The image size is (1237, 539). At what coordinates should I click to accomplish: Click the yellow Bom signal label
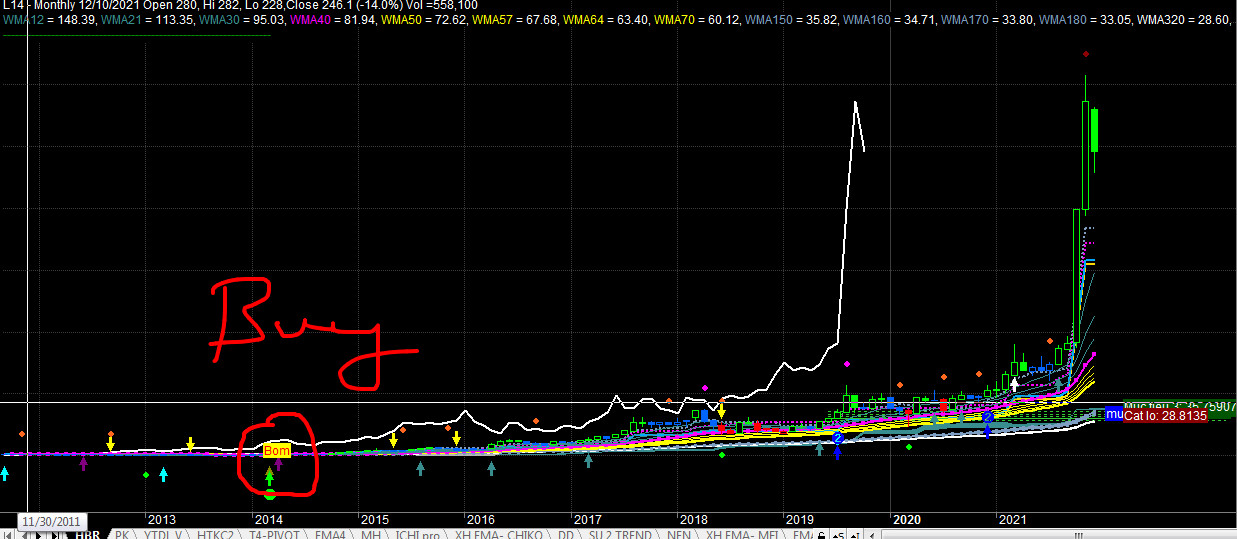pos(277,451)
